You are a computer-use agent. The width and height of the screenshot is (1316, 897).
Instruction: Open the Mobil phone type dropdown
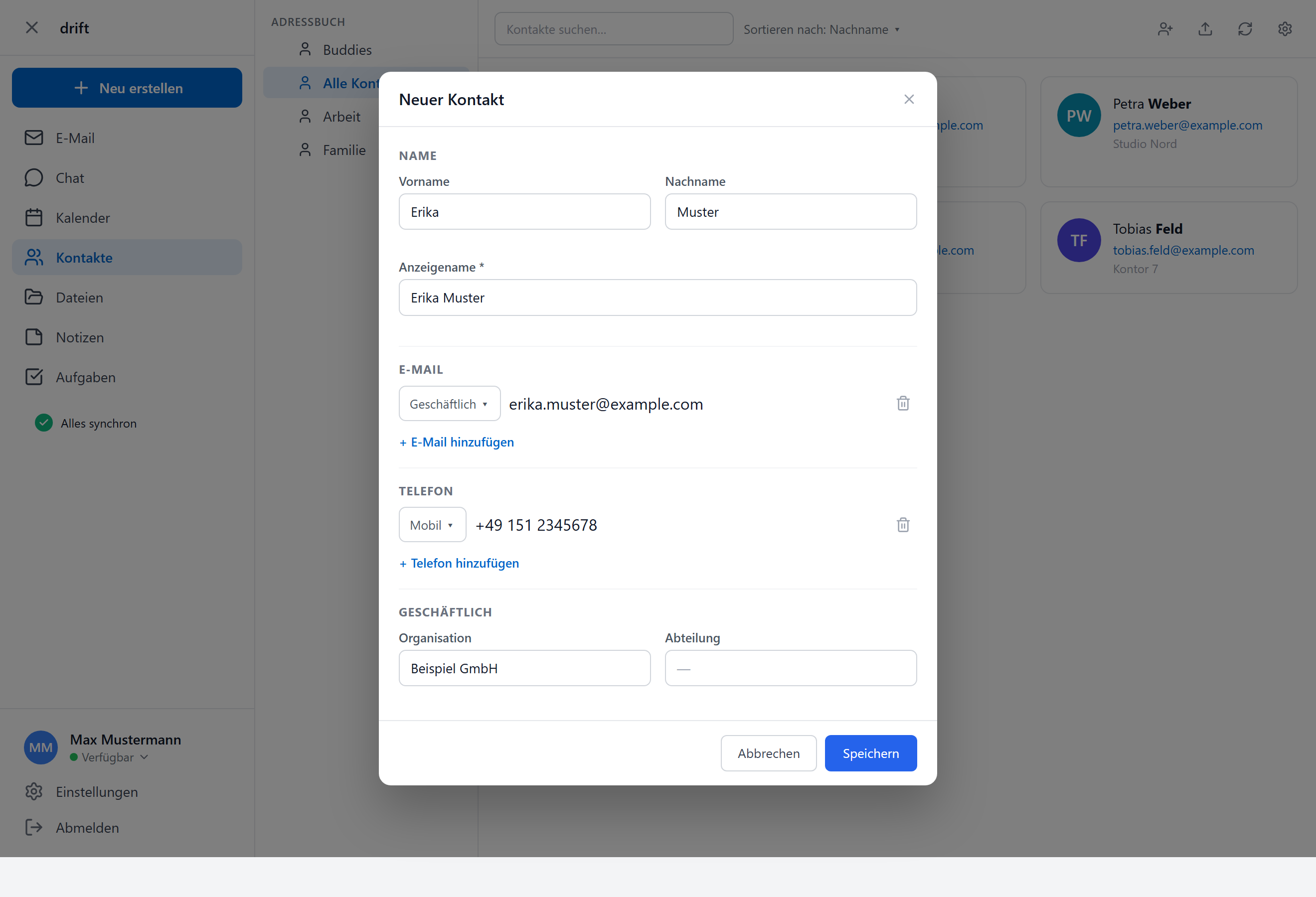point(432,525)
